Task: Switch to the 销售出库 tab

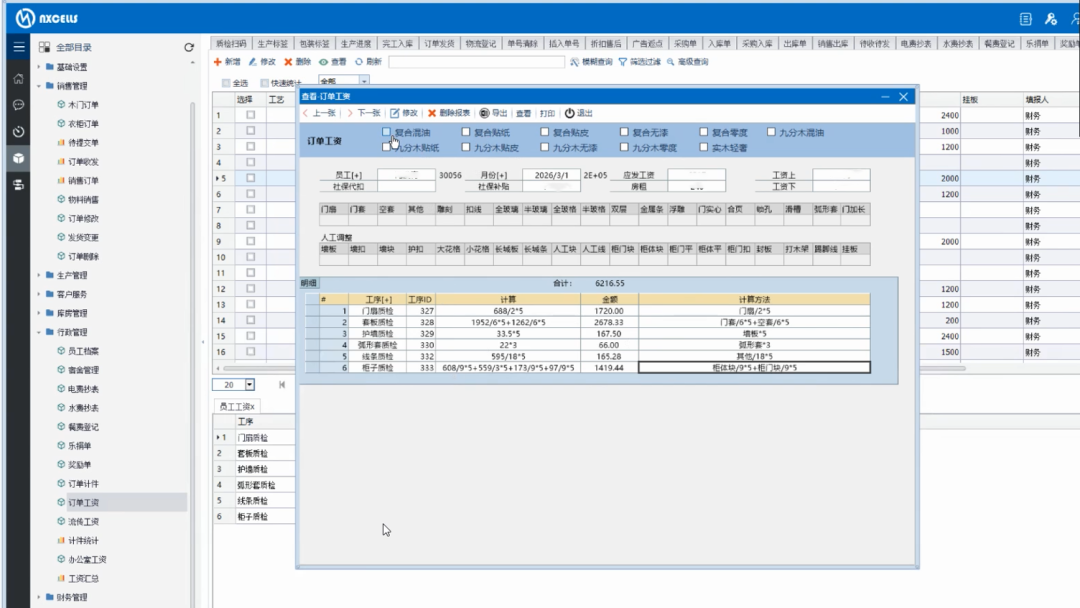Action: pyautogui.click(x=833, y=43)
